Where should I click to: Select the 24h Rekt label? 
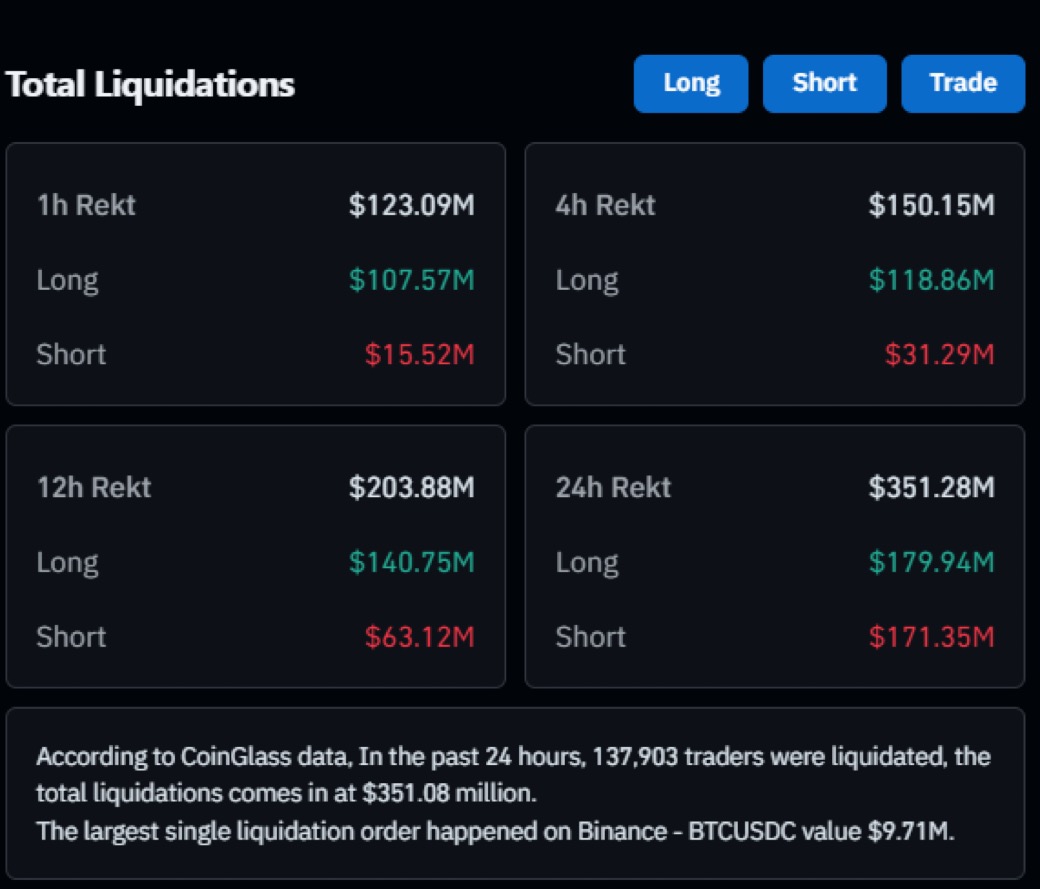point(614,488)
